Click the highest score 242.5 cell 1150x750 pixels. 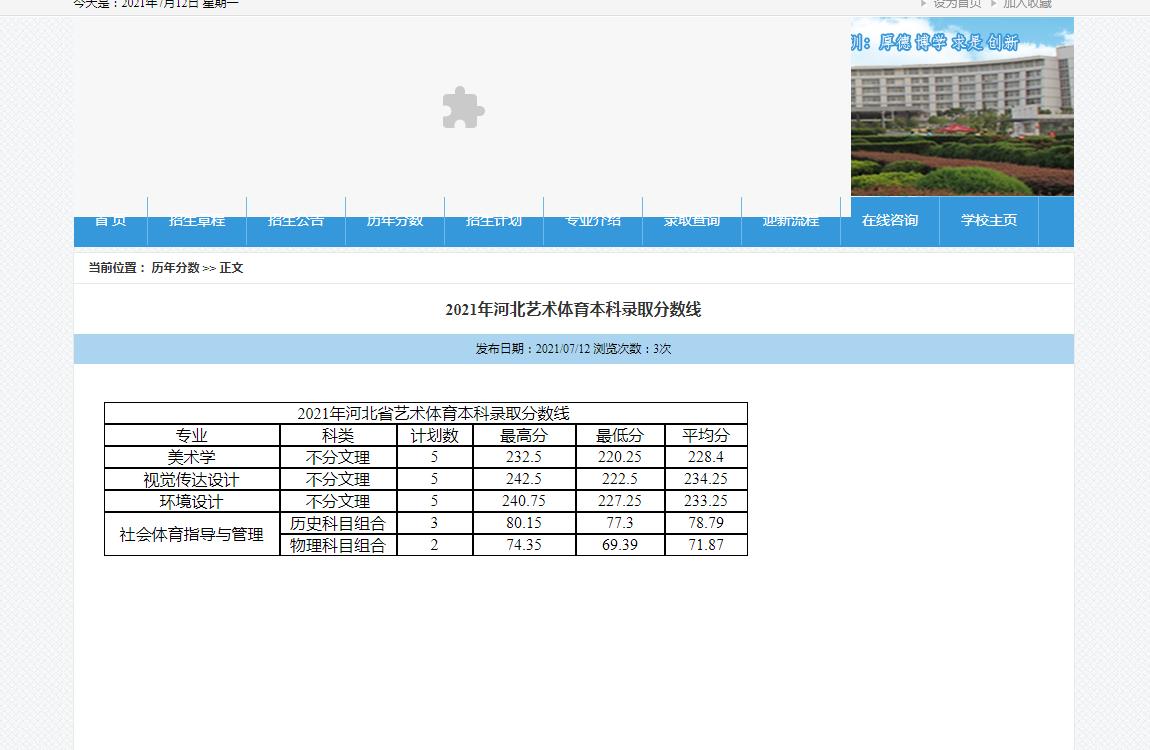point(524,479)
